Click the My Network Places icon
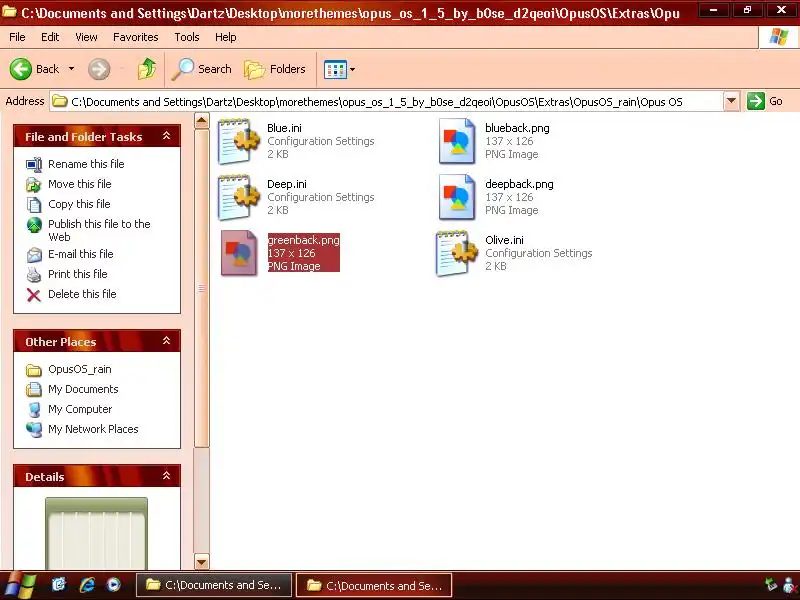This screenshot has width=800, height=600. tap(34, 430)
